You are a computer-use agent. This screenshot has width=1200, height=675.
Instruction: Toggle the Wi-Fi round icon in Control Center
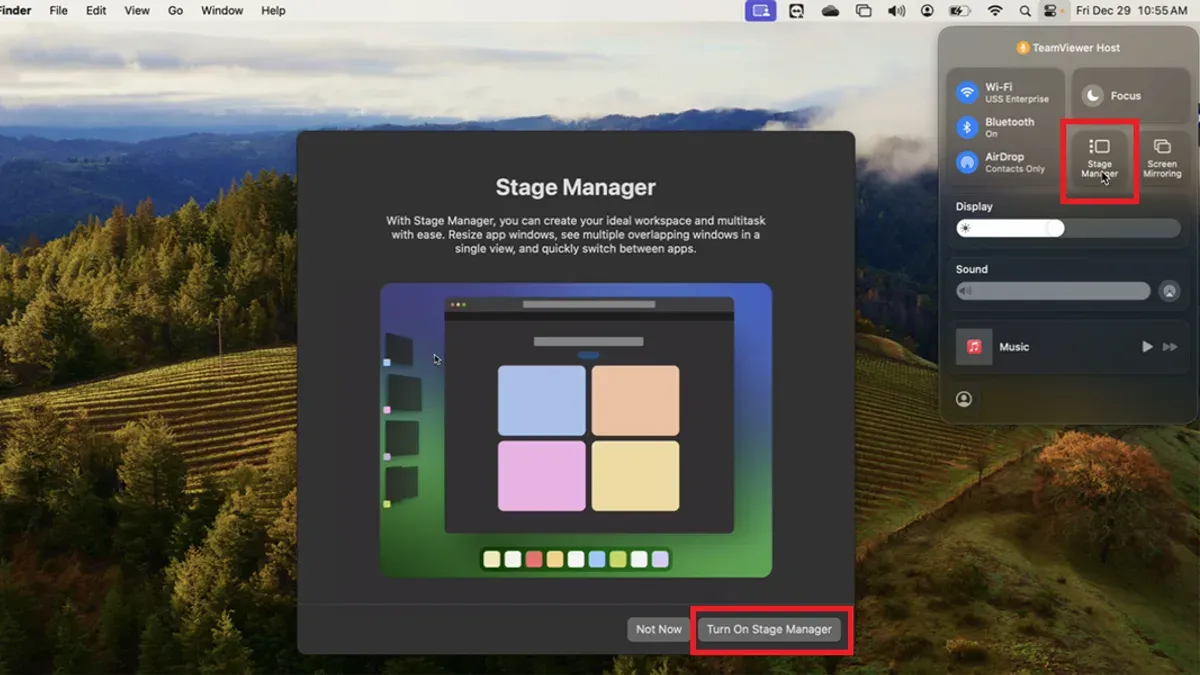point(967,92)
